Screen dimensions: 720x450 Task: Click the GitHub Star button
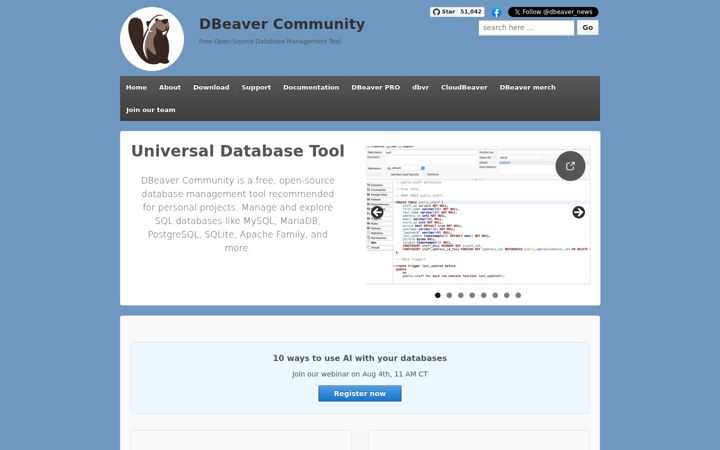[x=444, y=12]
